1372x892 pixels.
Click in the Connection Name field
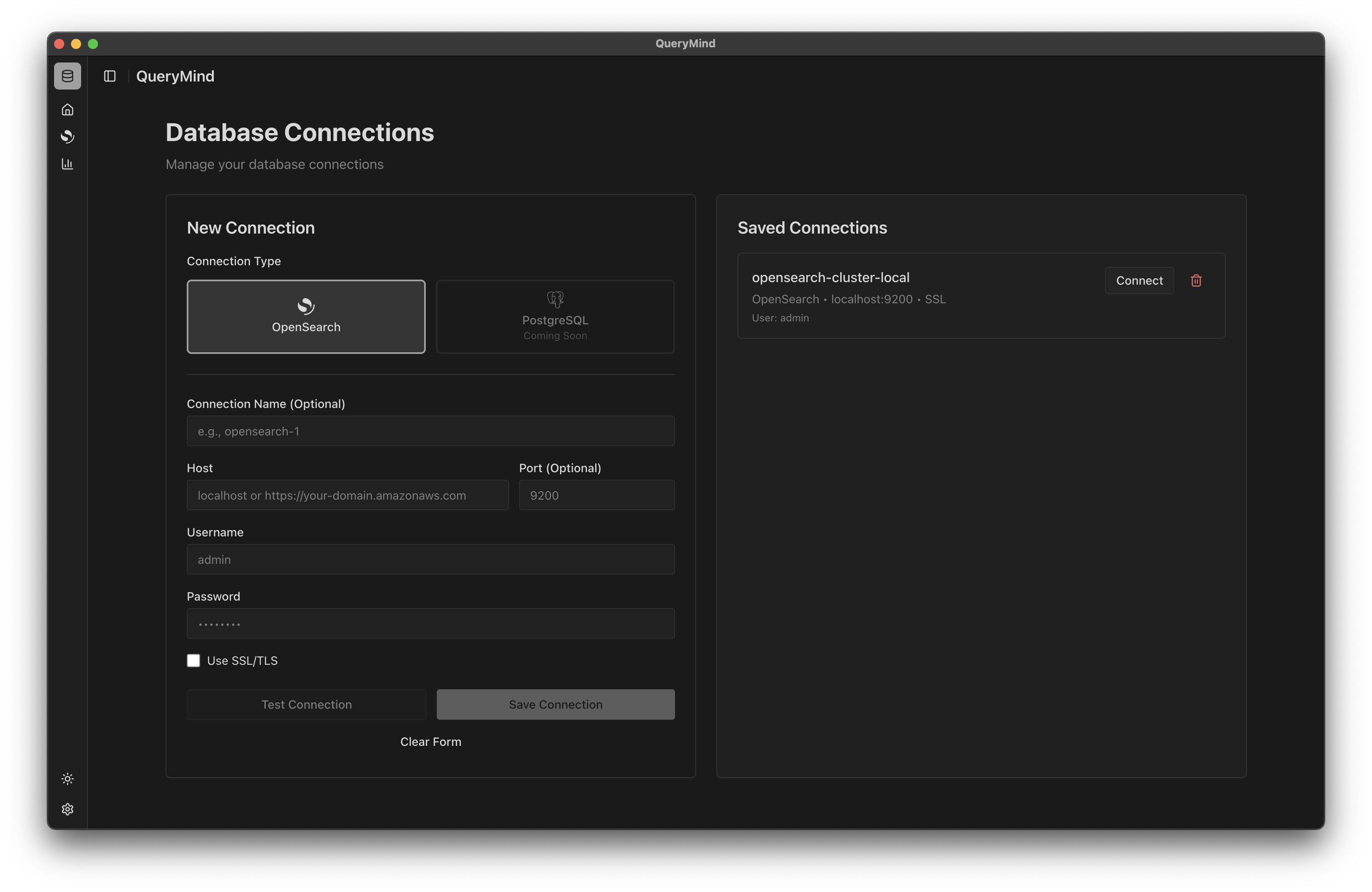[x=430, y=431]
